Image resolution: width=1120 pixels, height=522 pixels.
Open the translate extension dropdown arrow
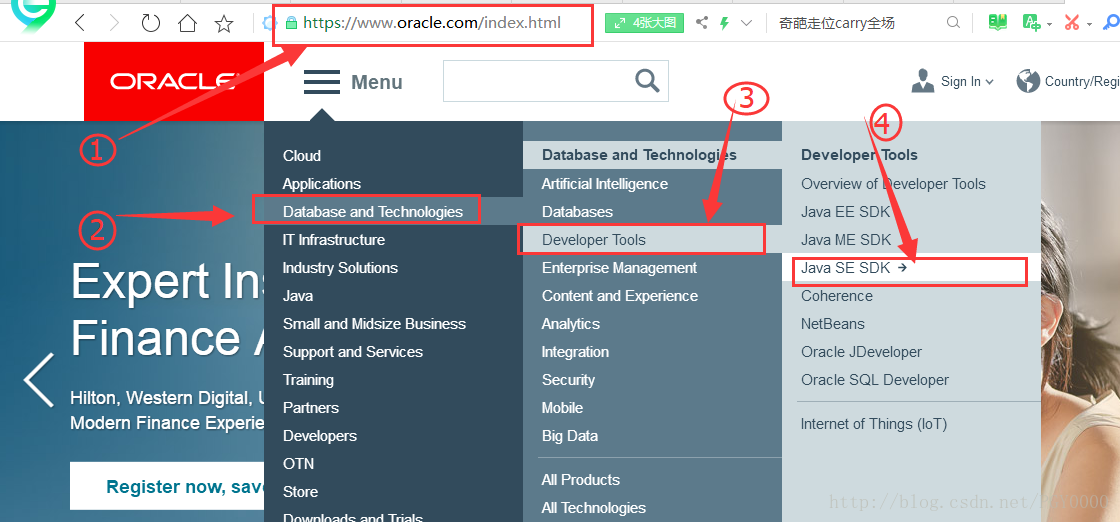click(1049, 24)
